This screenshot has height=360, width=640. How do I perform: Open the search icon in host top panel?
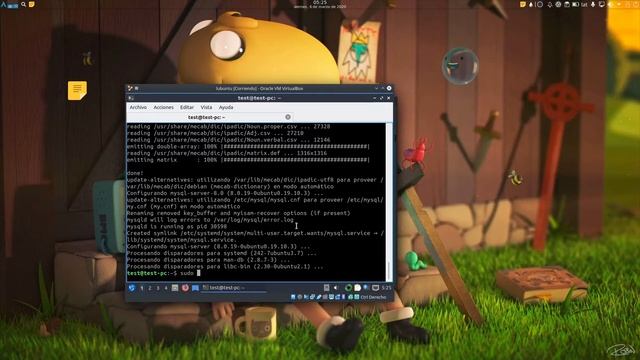pyautogui.click(x=24, y=4)
